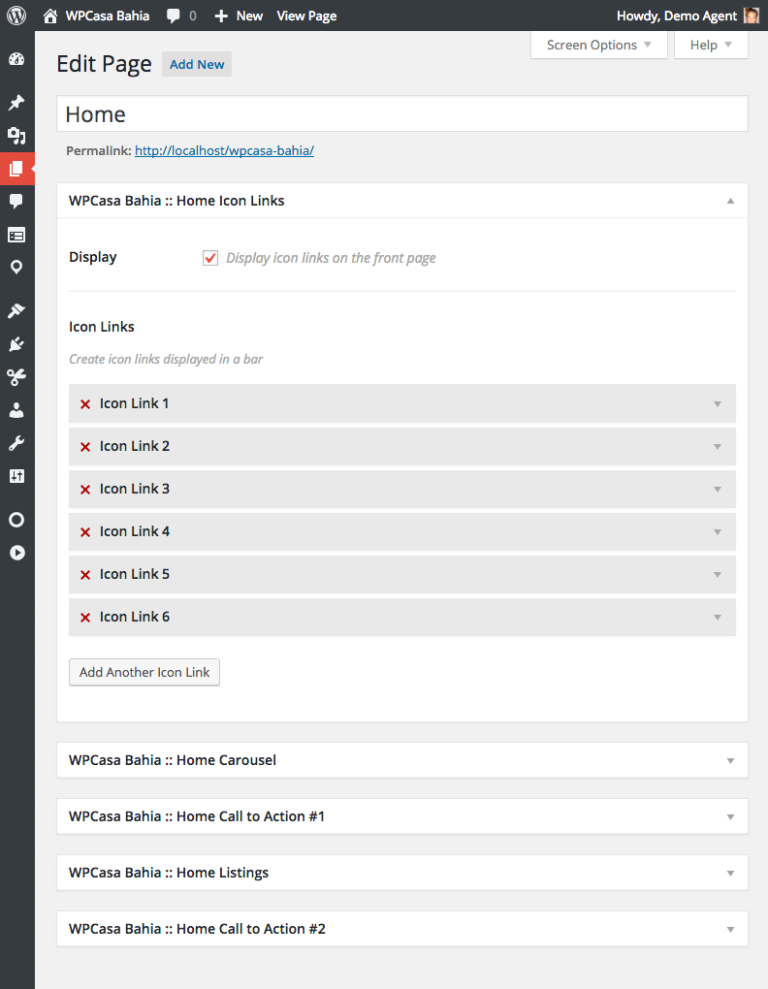Open the WordPress logo menu in admin bar
The image size is (768, 989).
coord(14,15)
